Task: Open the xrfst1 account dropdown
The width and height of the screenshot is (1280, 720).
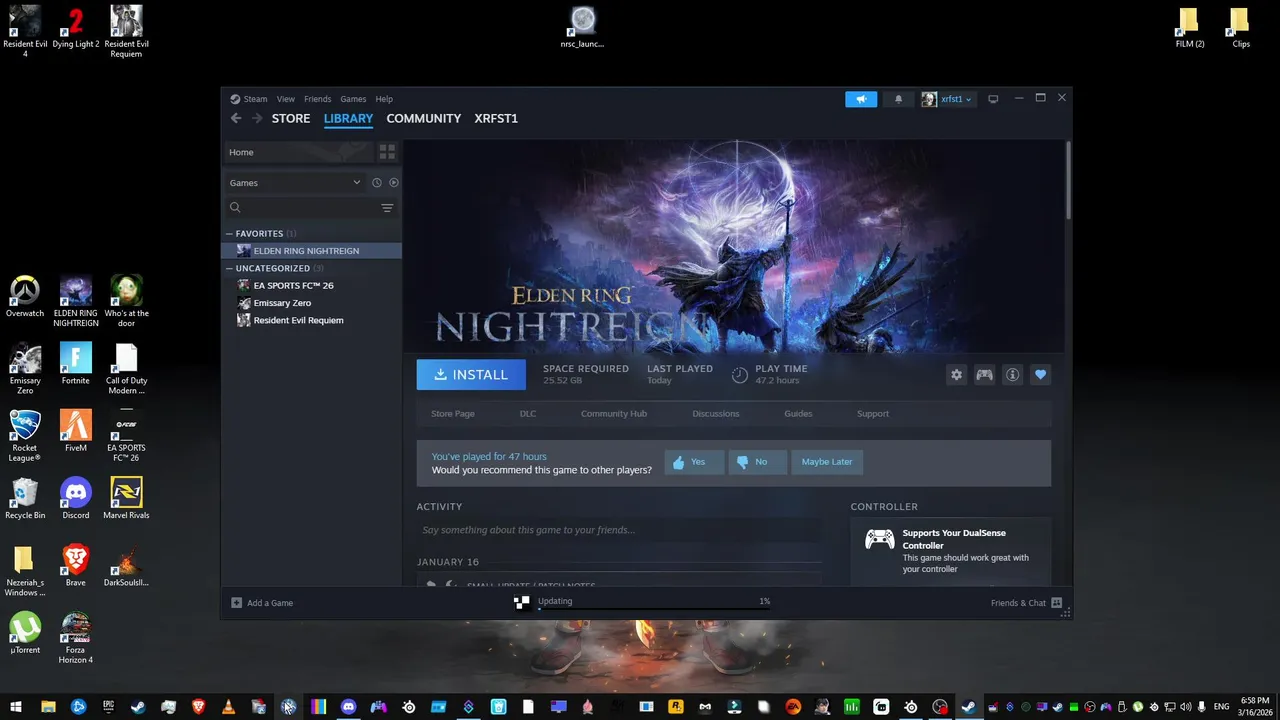Action: (947, 99)
